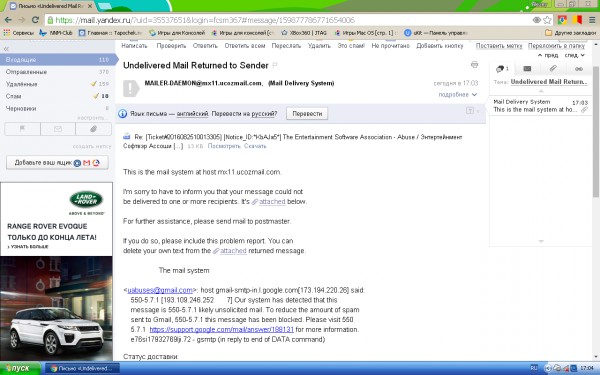Click Ответить всем reply all
Image resolution: width=600 pixels, height=375 pixels.
click(245, 46)
